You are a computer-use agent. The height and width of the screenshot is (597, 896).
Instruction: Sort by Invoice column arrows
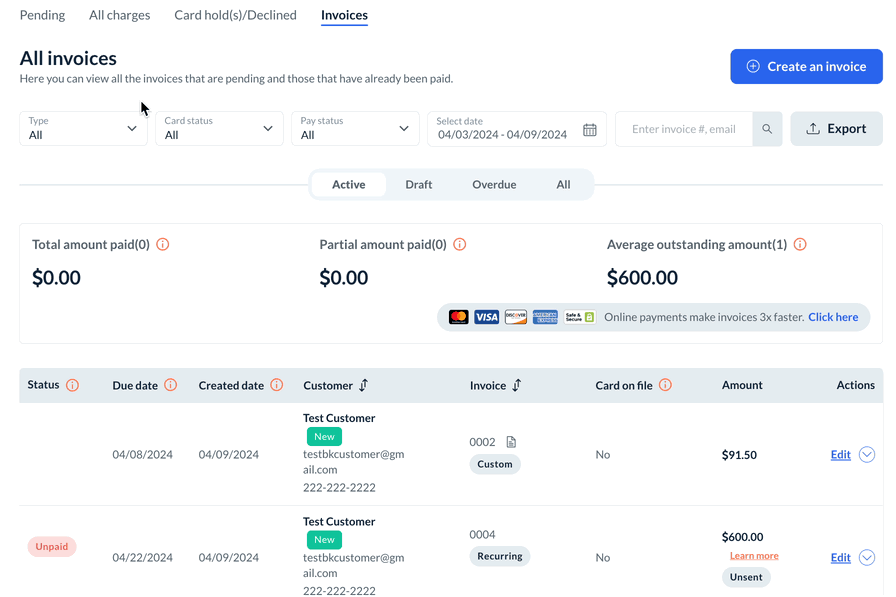click(517, 385)
